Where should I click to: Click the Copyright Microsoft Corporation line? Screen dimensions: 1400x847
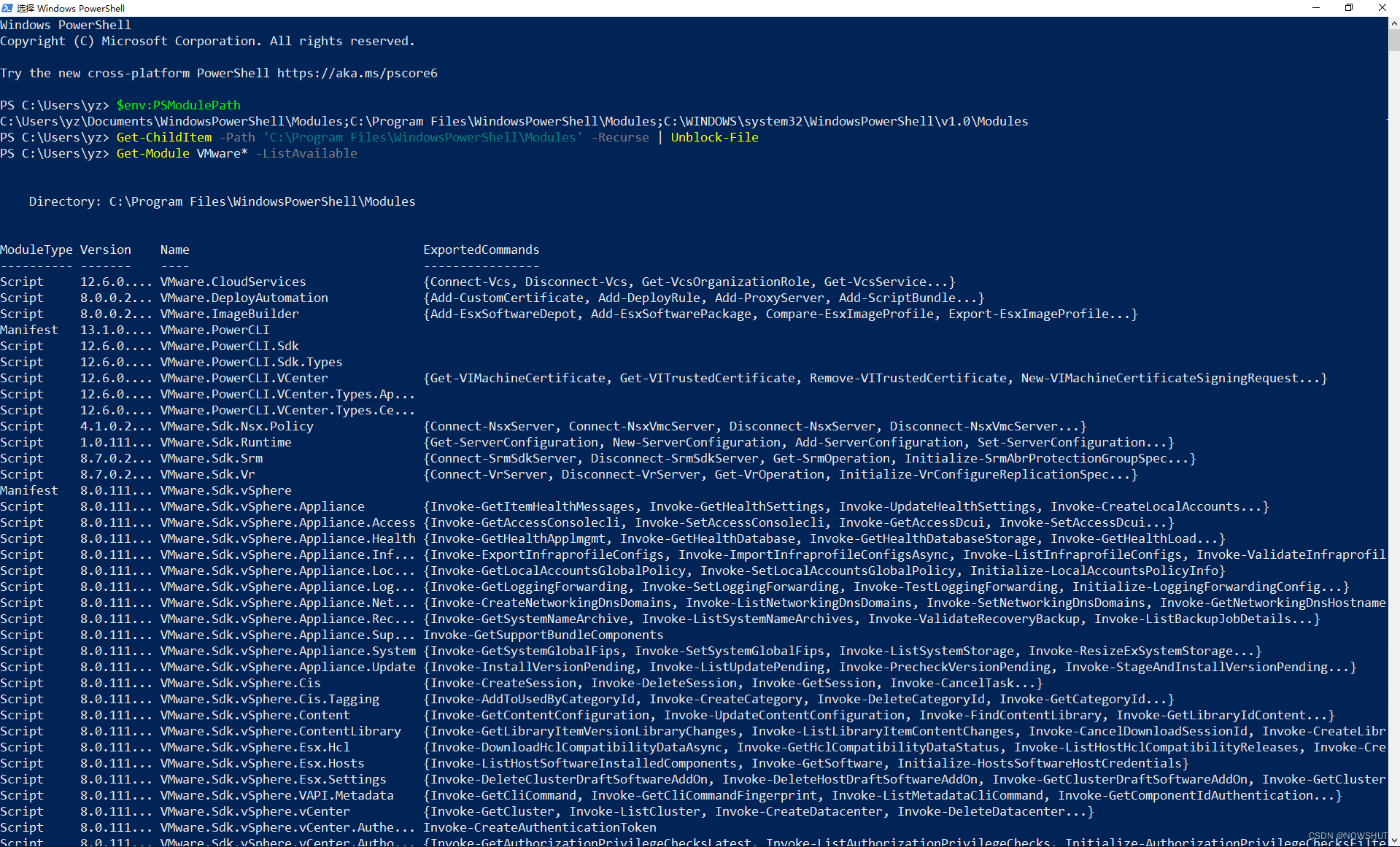(208, 41)
